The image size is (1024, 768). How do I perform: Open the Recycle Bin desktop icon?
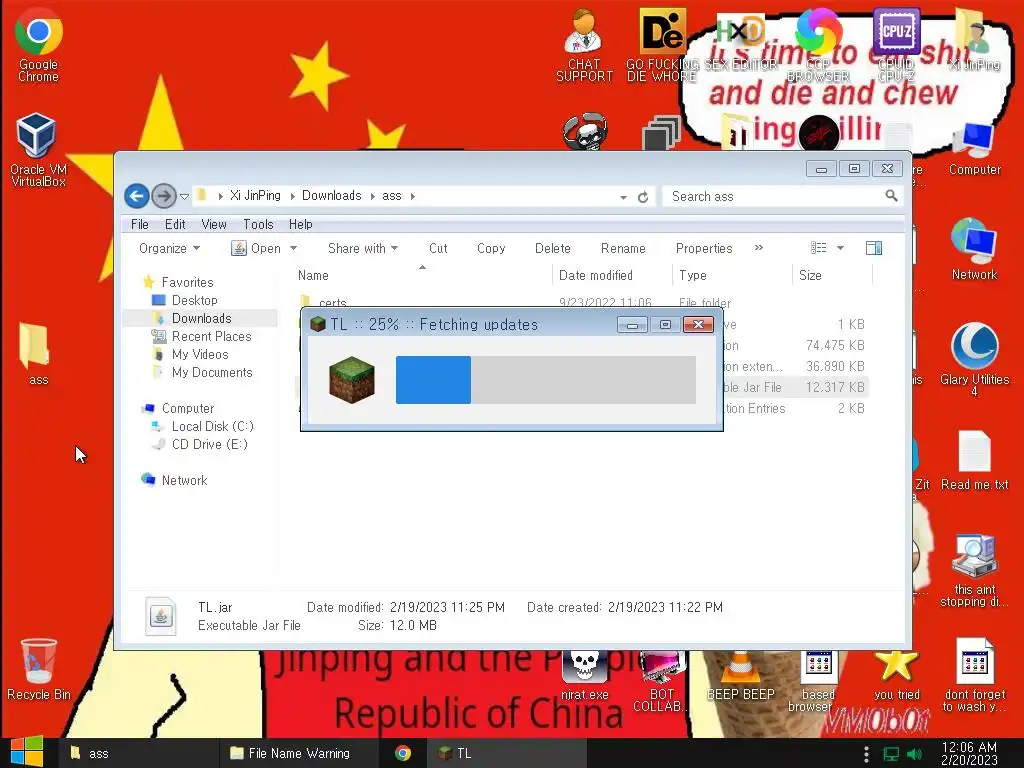39,669
